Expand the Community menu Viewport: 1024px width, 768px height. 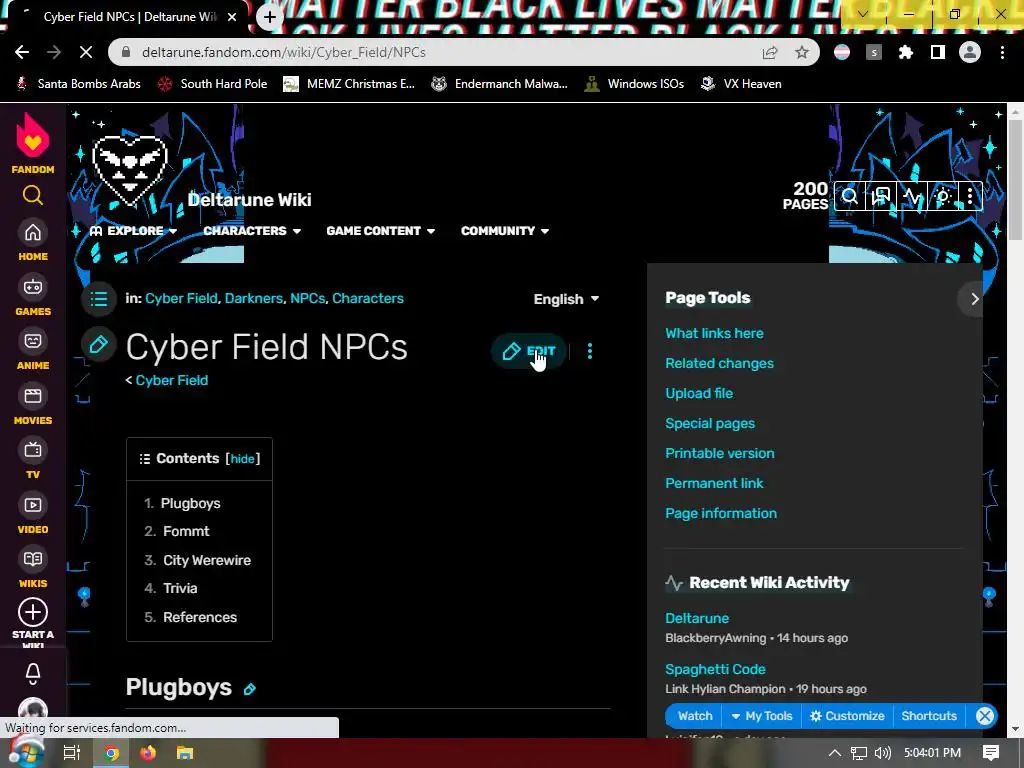click(505, 231)
